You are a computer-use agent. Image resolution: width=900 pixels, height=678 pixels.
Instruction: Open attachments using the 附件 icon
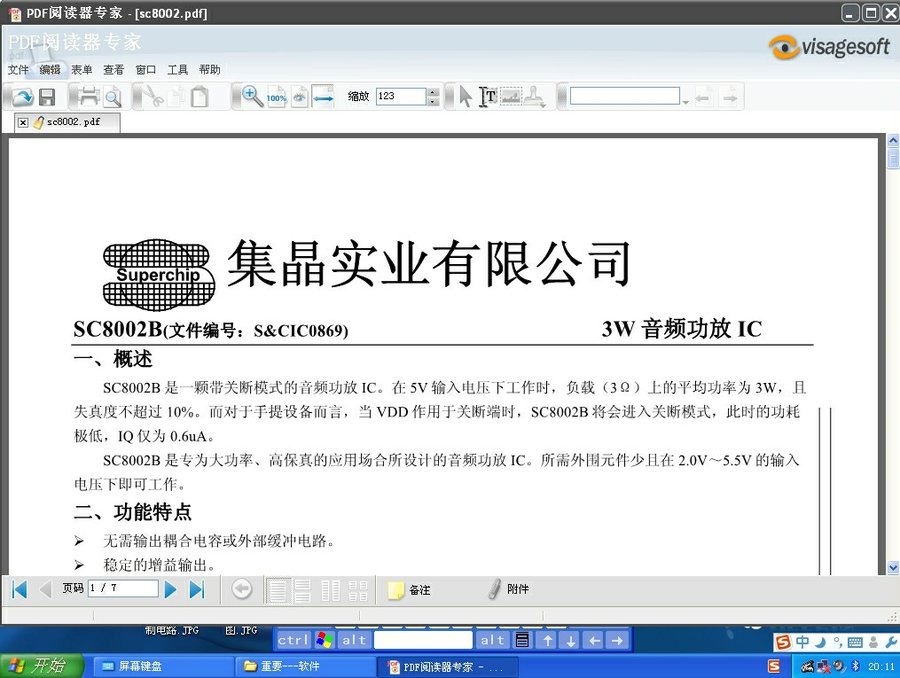click(x=494, y=590)
